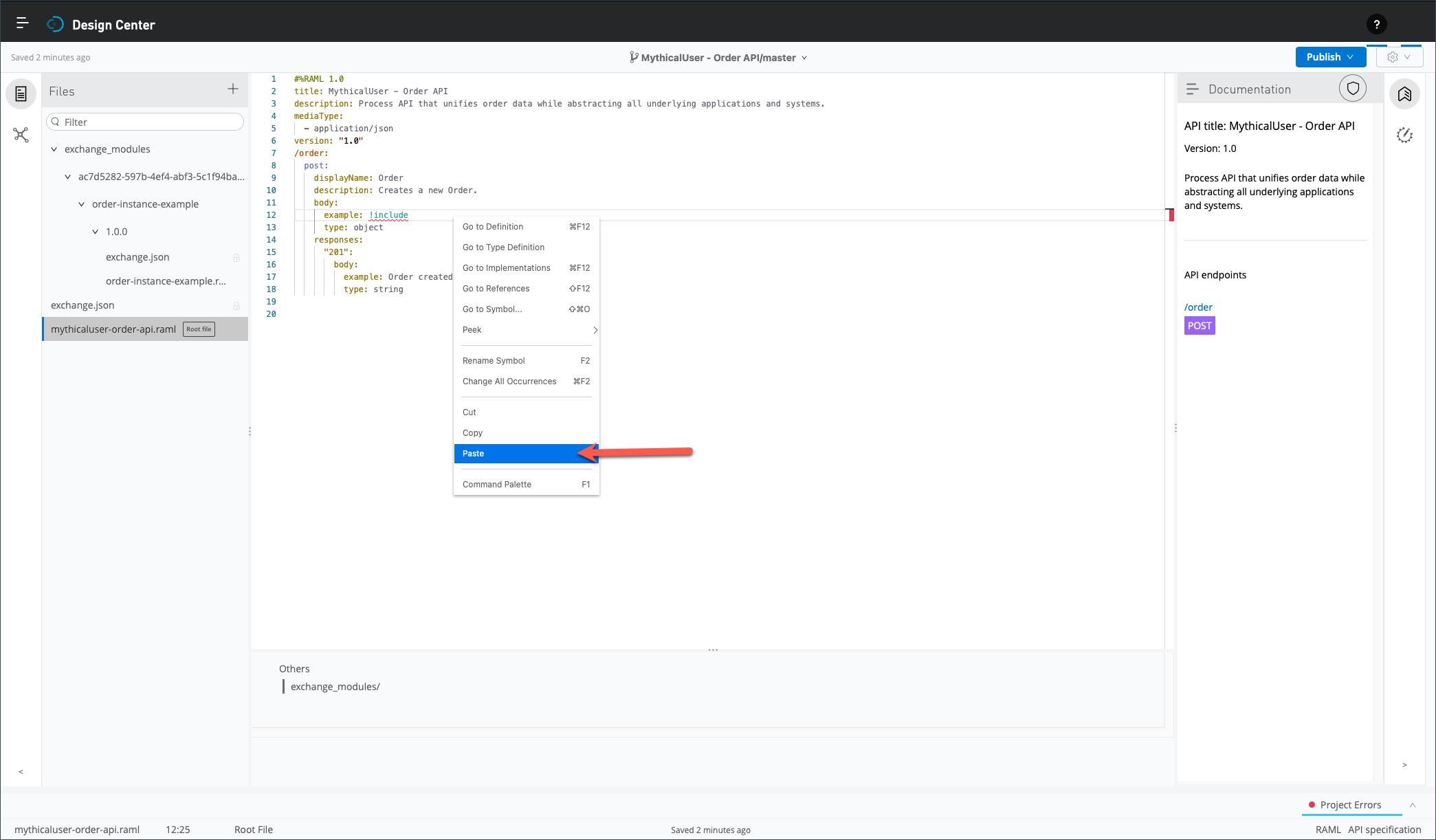Open the mocking service icon on right rail
The width and height of the screenshot is (1436, 840).
coord(1404,135)
